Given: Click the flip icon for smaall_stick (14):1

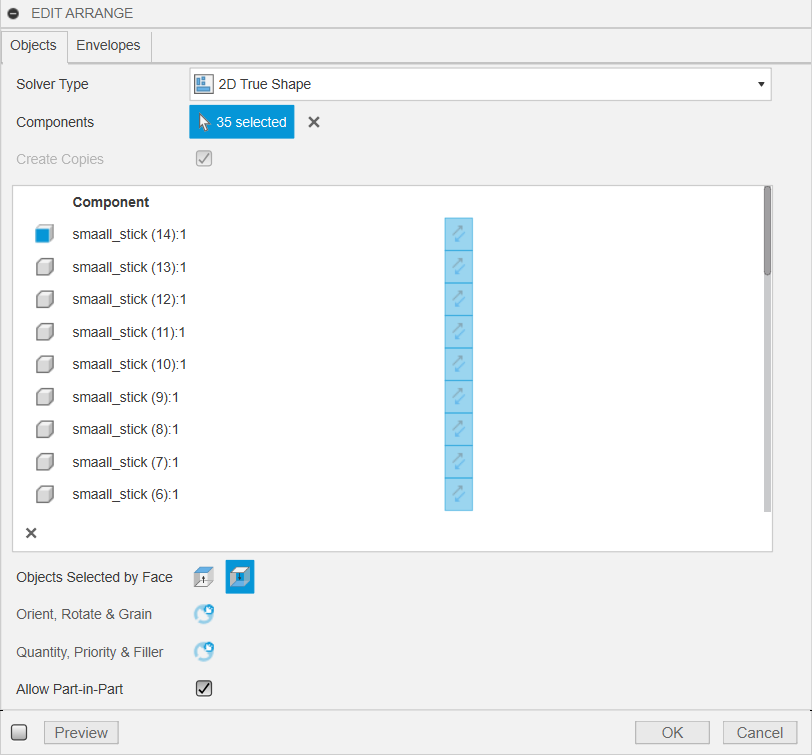Looking at the screenshot, I should click(x=458, y=234).
